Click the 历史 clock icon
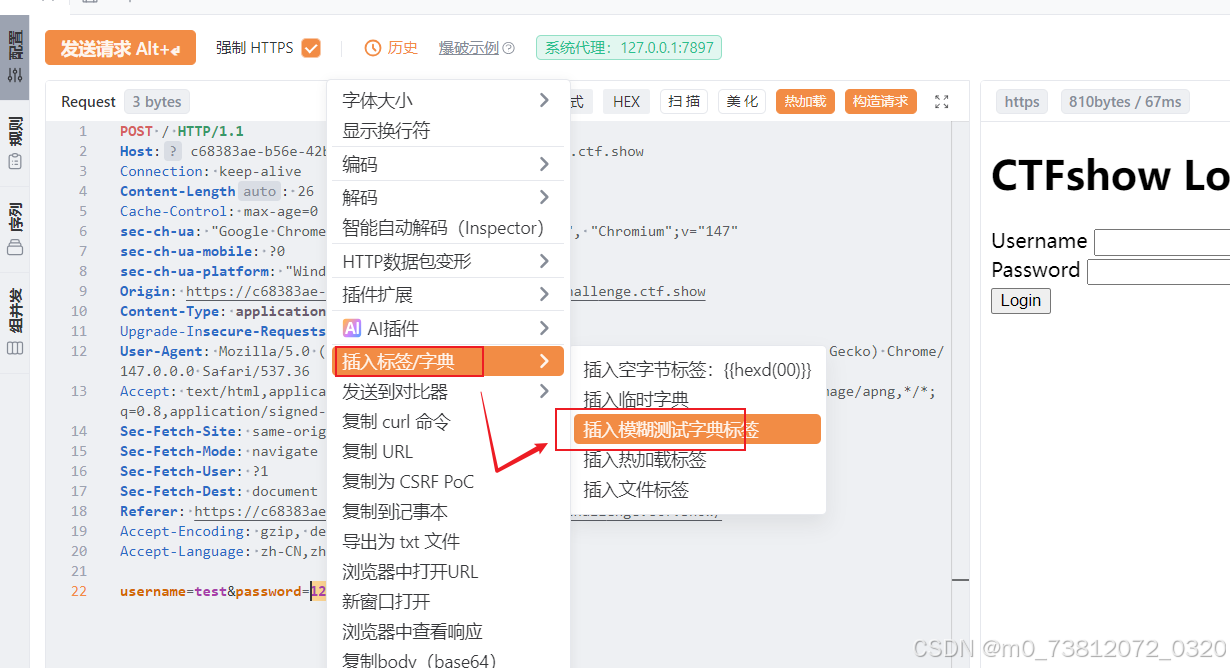 point(373,48)
